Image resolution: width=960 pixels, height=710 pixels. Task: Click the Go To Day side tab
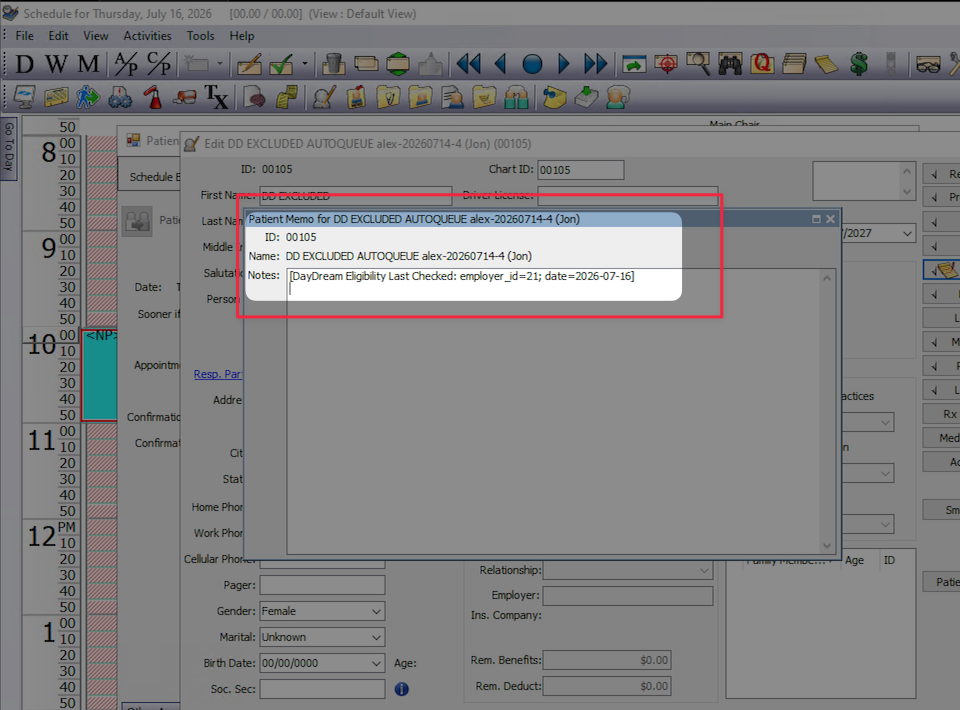click(x=9, y=148)
